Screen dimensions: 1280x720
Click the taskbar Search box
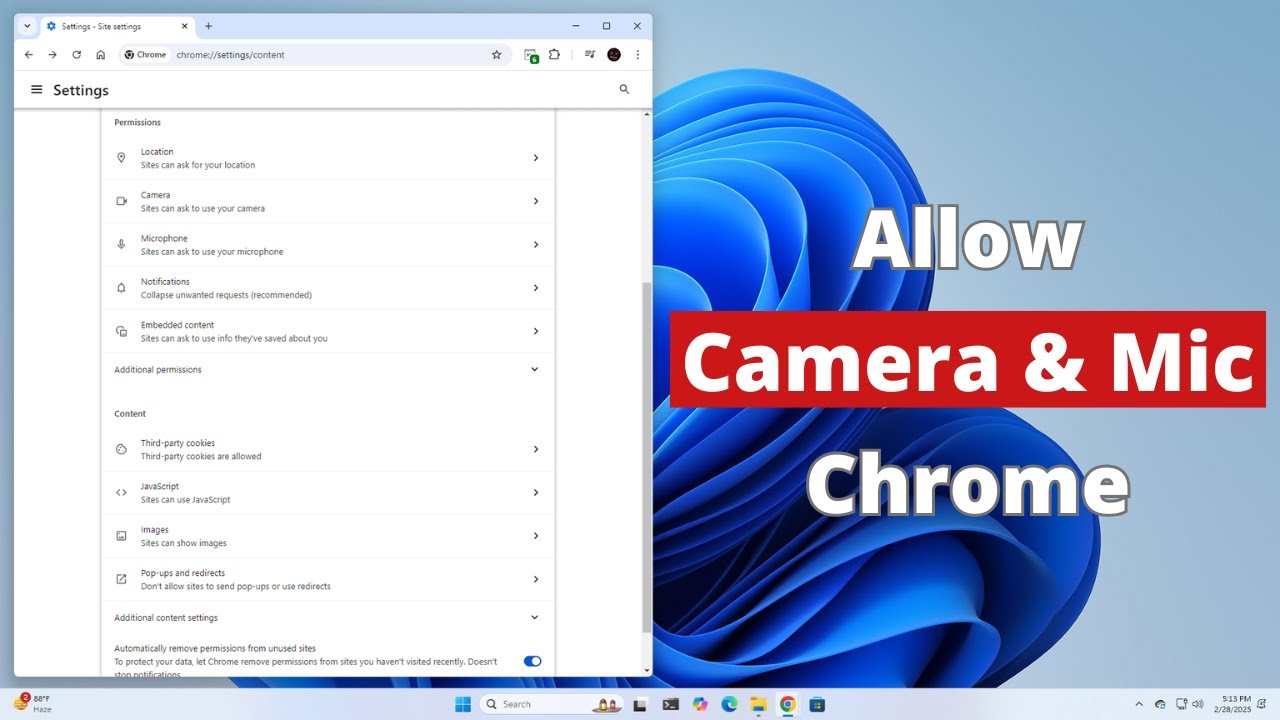[552, 704]
